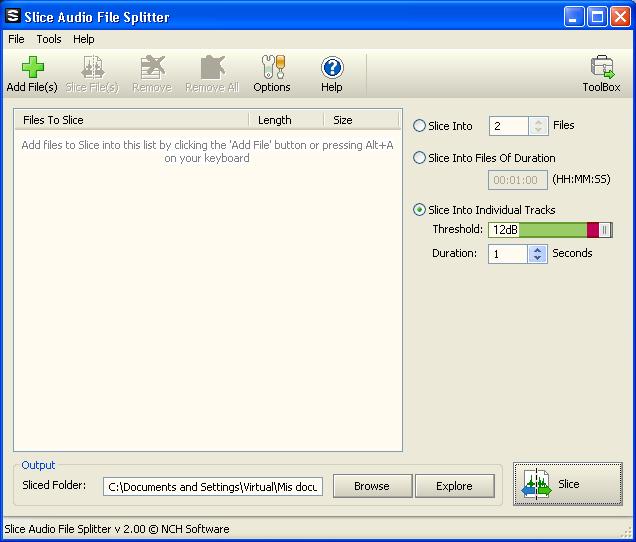This screenshot has width=636, height=542.
Task: Click the Browse button
Action: [x=372, y=486]
